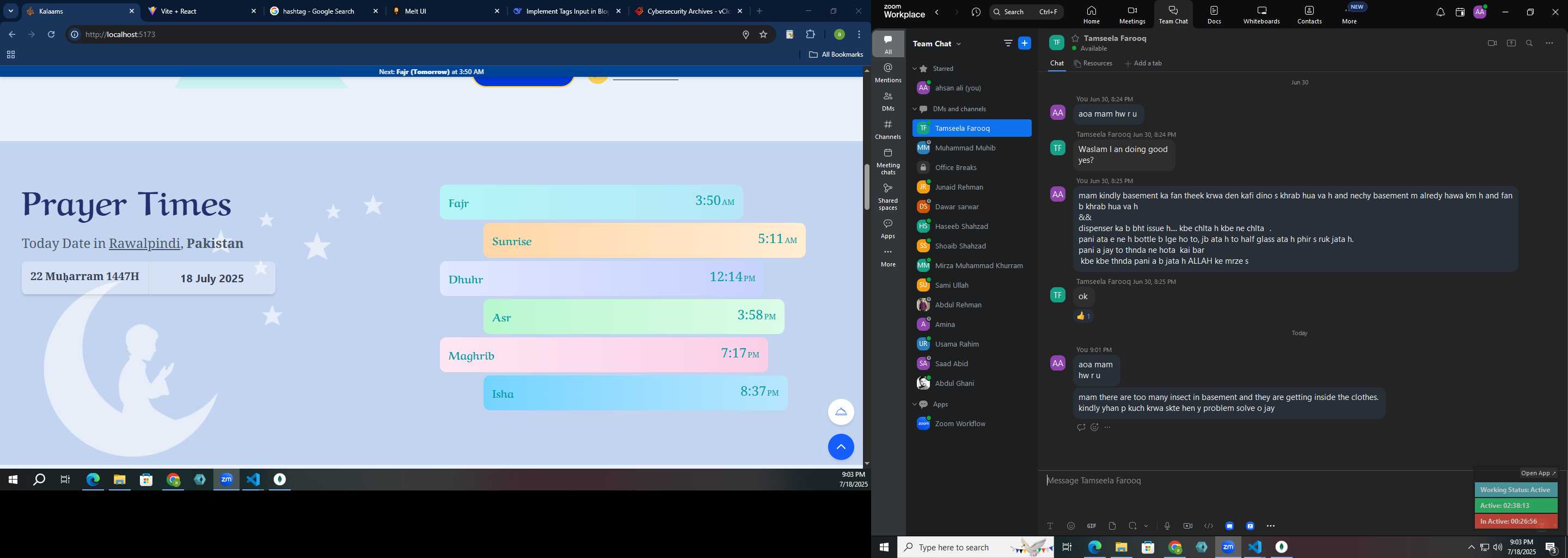Select Channels in Zoom chat sidebar
The image size is (1568, 558).
pos(888,130)
